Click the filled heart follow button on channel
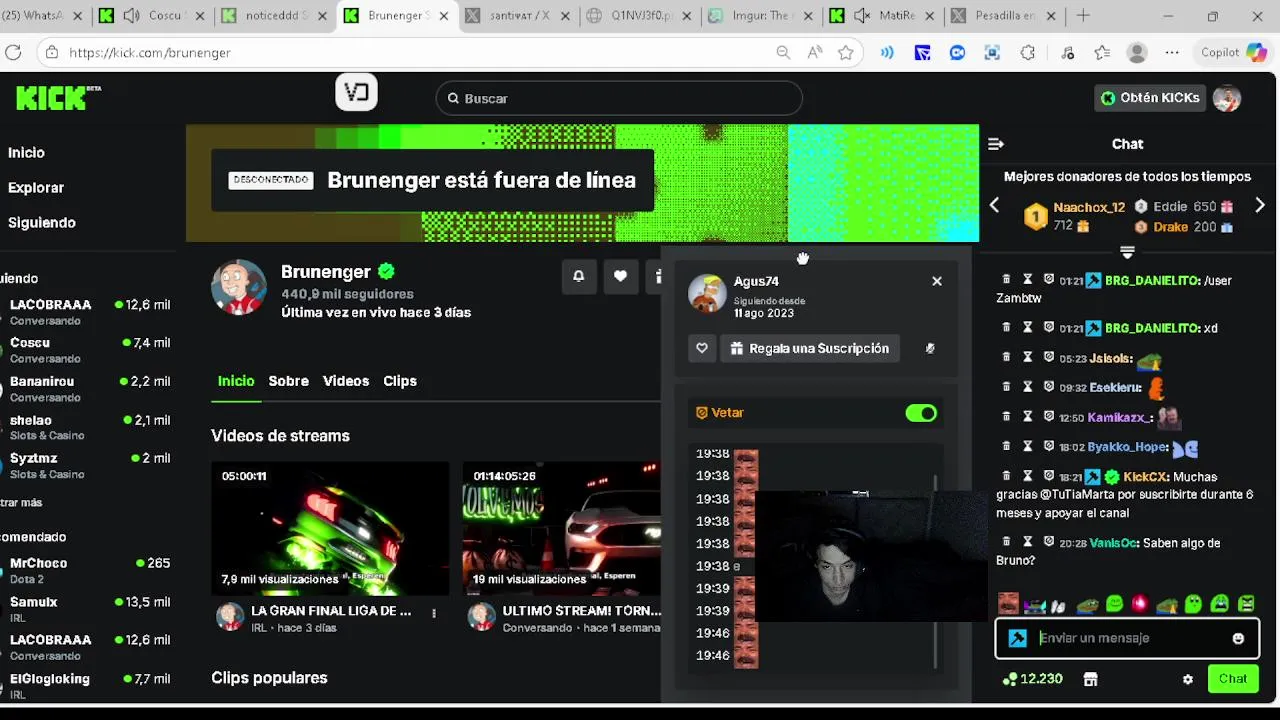 point(620,277)
